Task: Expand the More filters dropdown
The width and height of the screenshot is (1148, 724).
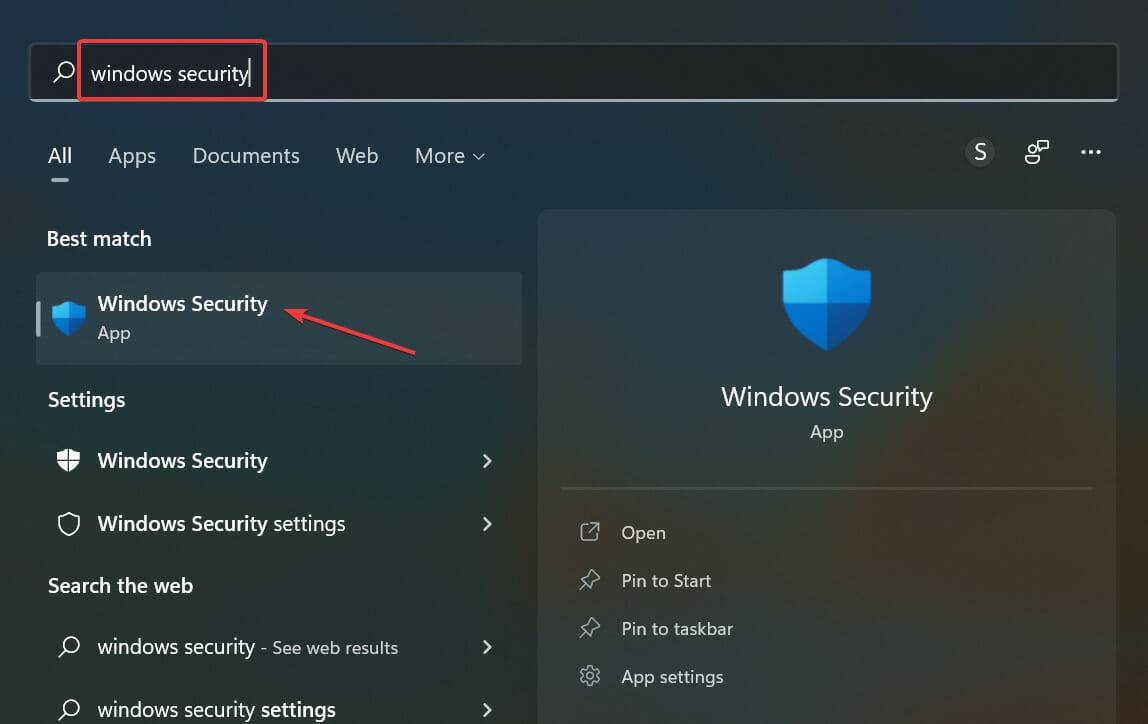Action: [448, 156]
